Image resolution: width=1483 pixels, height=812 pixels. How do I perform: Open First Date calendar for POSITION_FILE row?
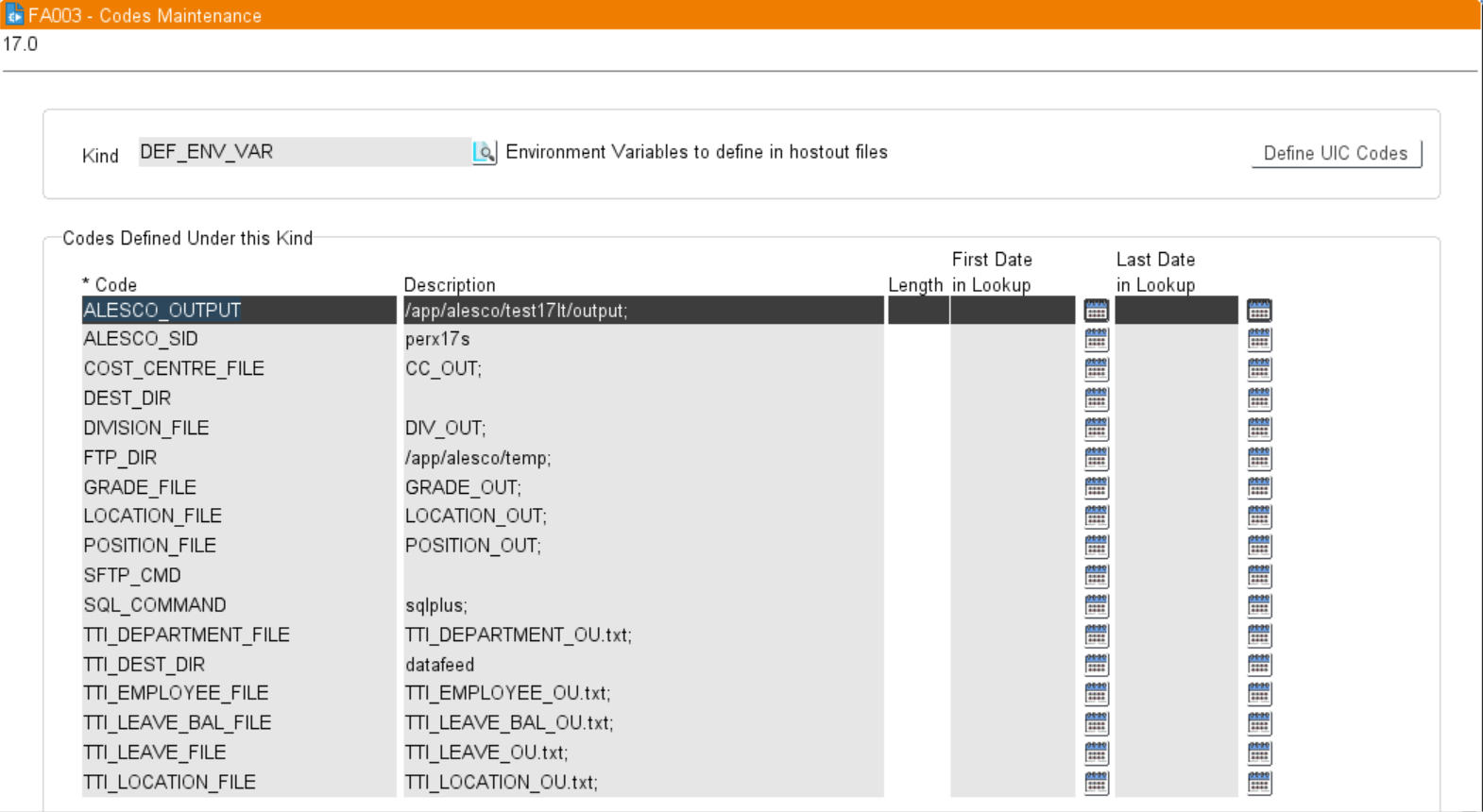(x=1096, y=546)
